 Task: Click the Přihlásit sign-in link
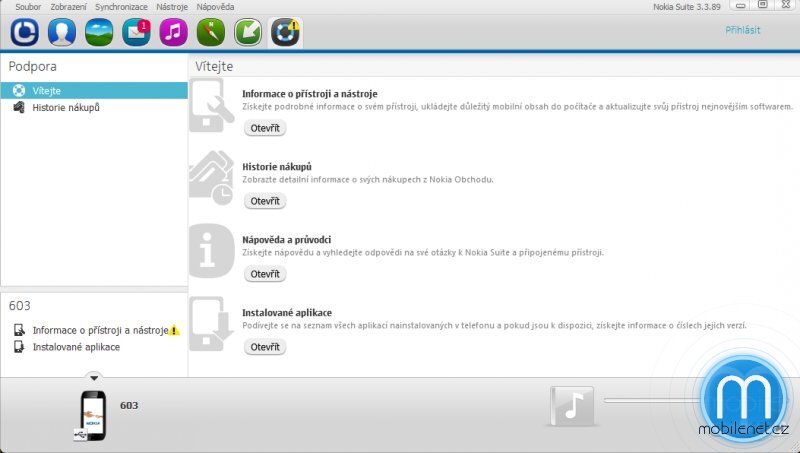point(741,31)
